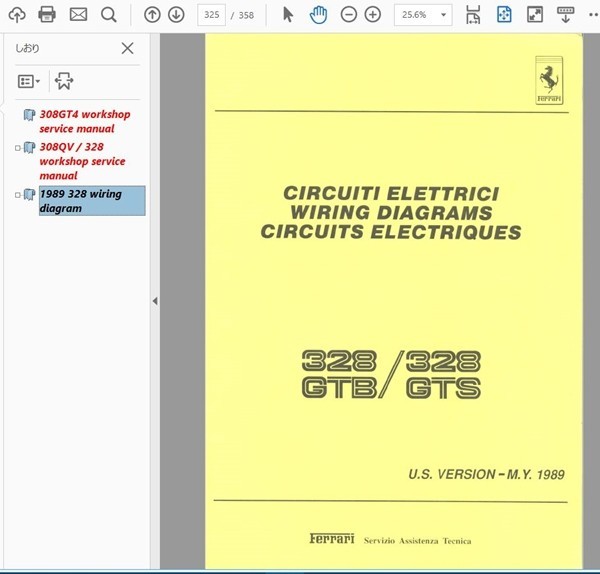Select 1989 328 wiring diagram bookmark

click(92, 201)
